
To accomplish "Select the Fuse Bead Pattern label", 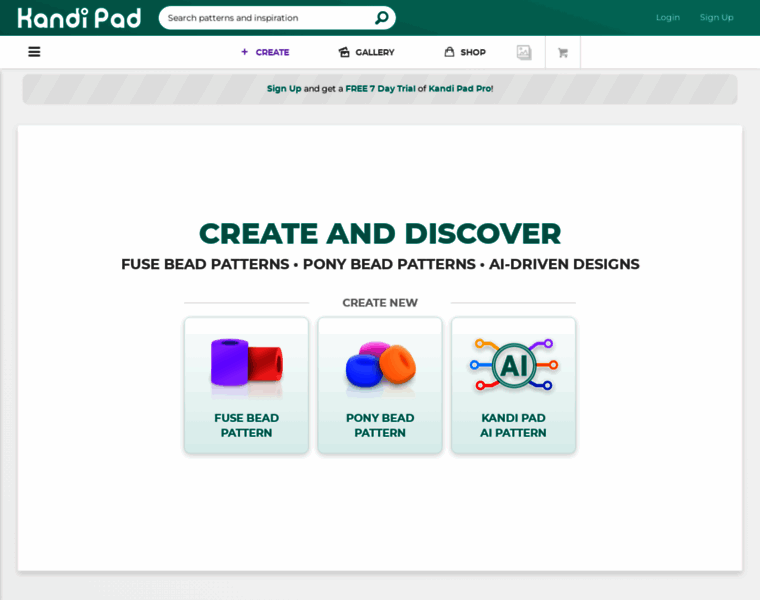I will coord(246,425).
